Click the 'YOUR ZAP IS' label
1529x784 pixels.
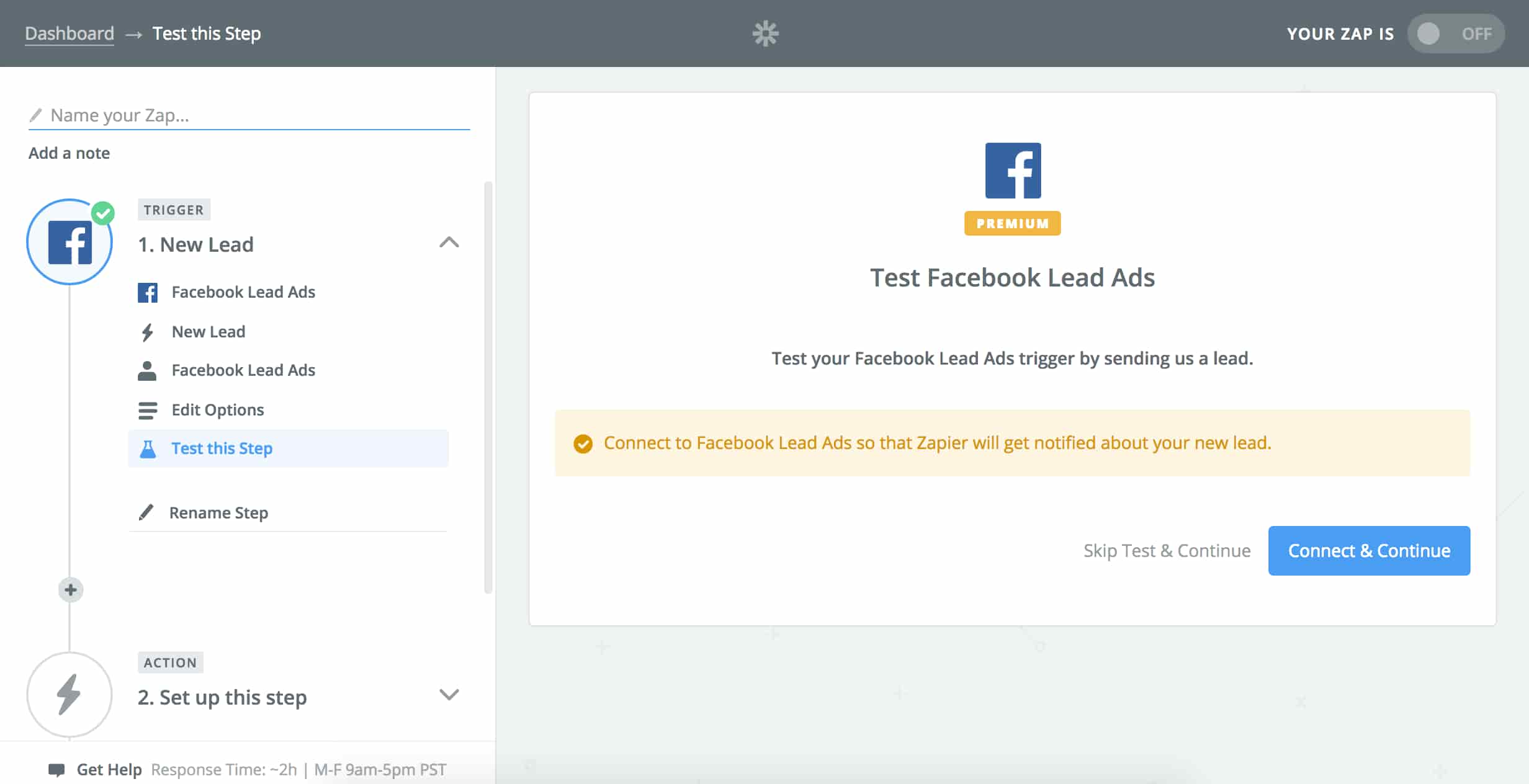click(x=1340, y=34)
